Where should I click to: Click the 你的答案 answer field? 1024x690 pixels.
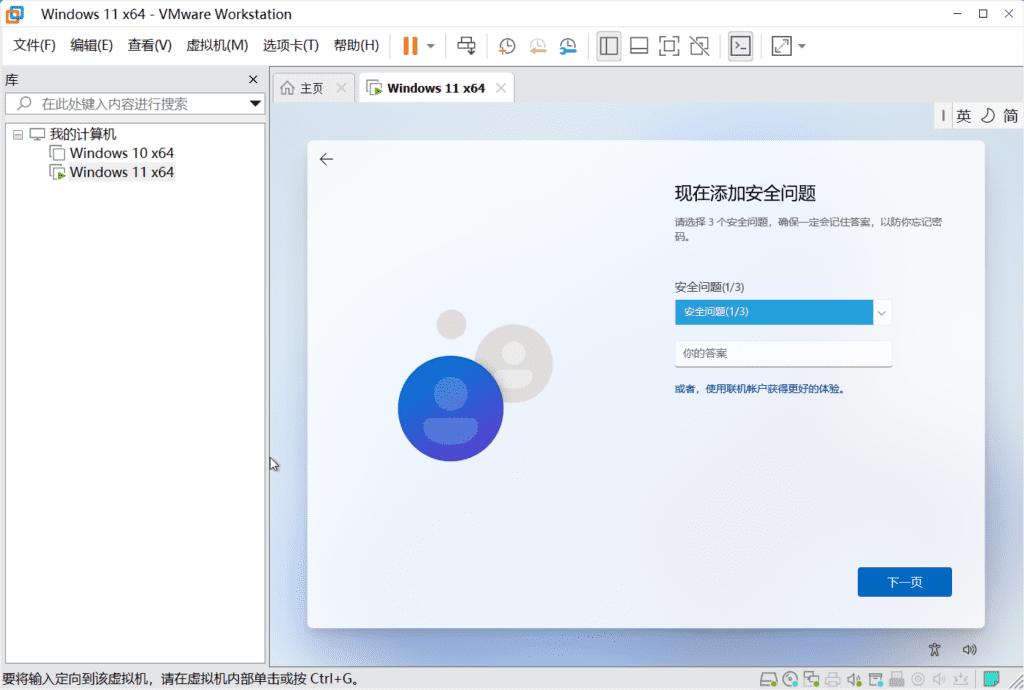(782, 353)
